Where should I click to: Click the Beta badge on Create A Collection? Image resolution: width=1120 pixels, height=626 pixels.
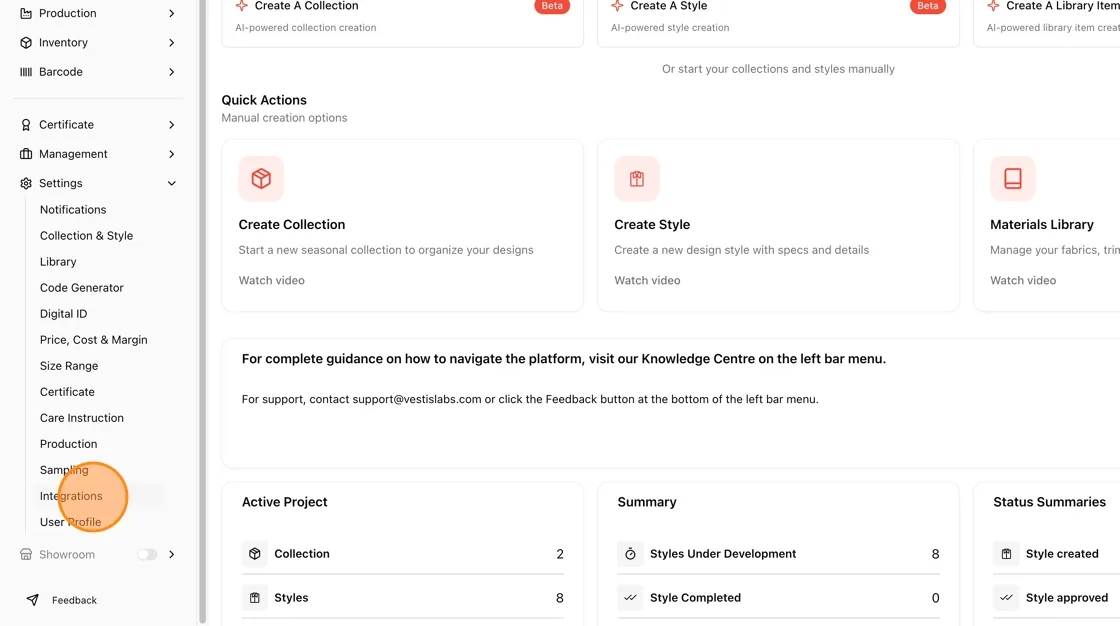[x=551, y=6]
